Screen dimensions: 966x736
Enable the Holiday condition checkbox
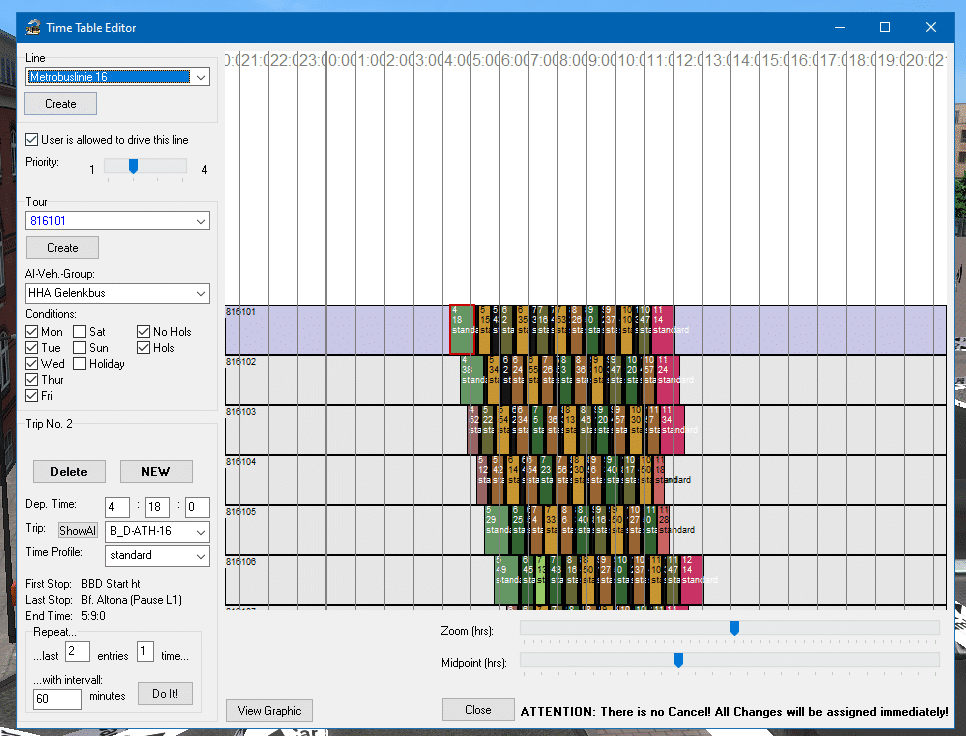80,364
